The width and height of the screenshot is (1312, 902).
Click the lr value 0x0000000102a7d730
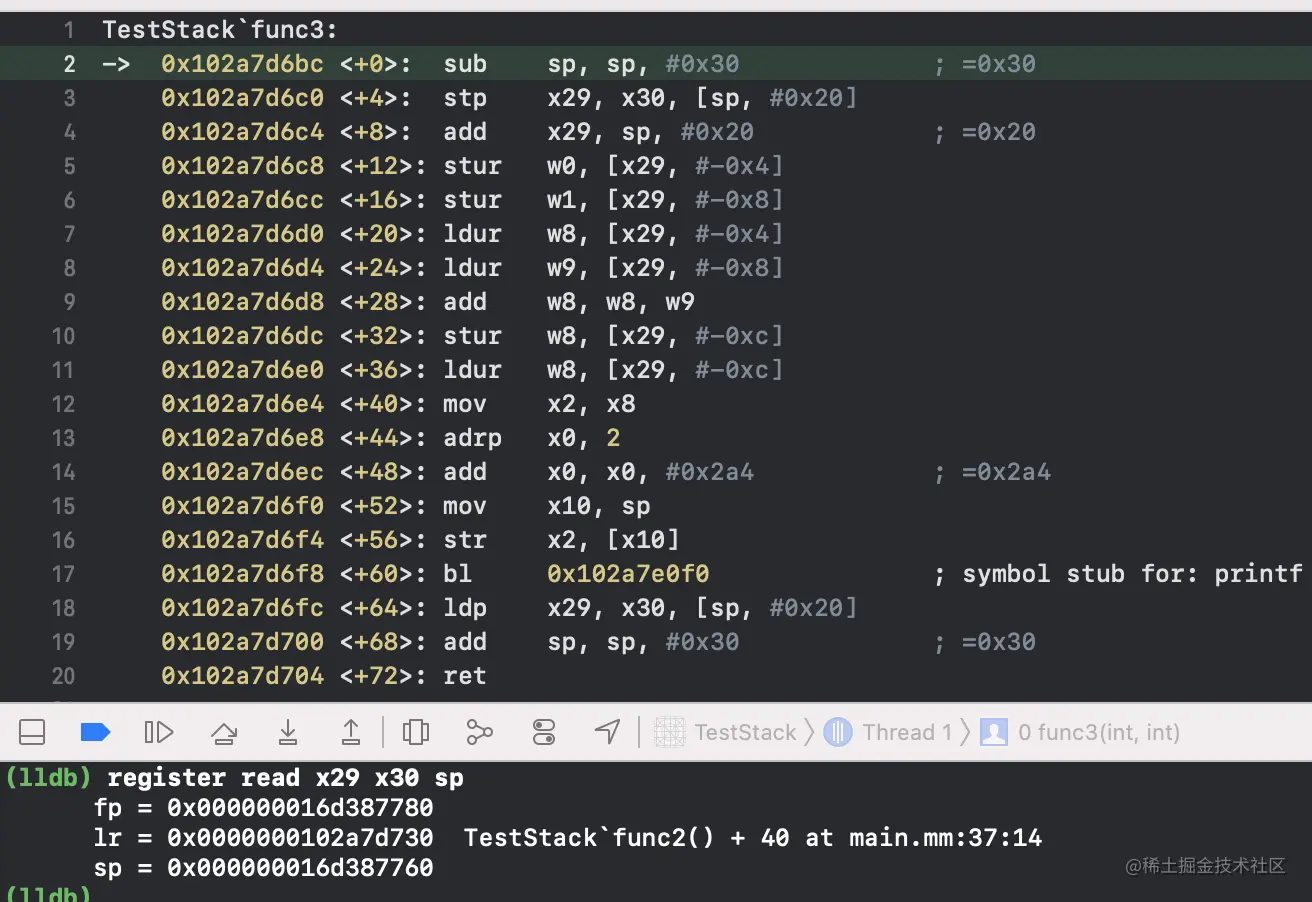[x=300, y=837]
